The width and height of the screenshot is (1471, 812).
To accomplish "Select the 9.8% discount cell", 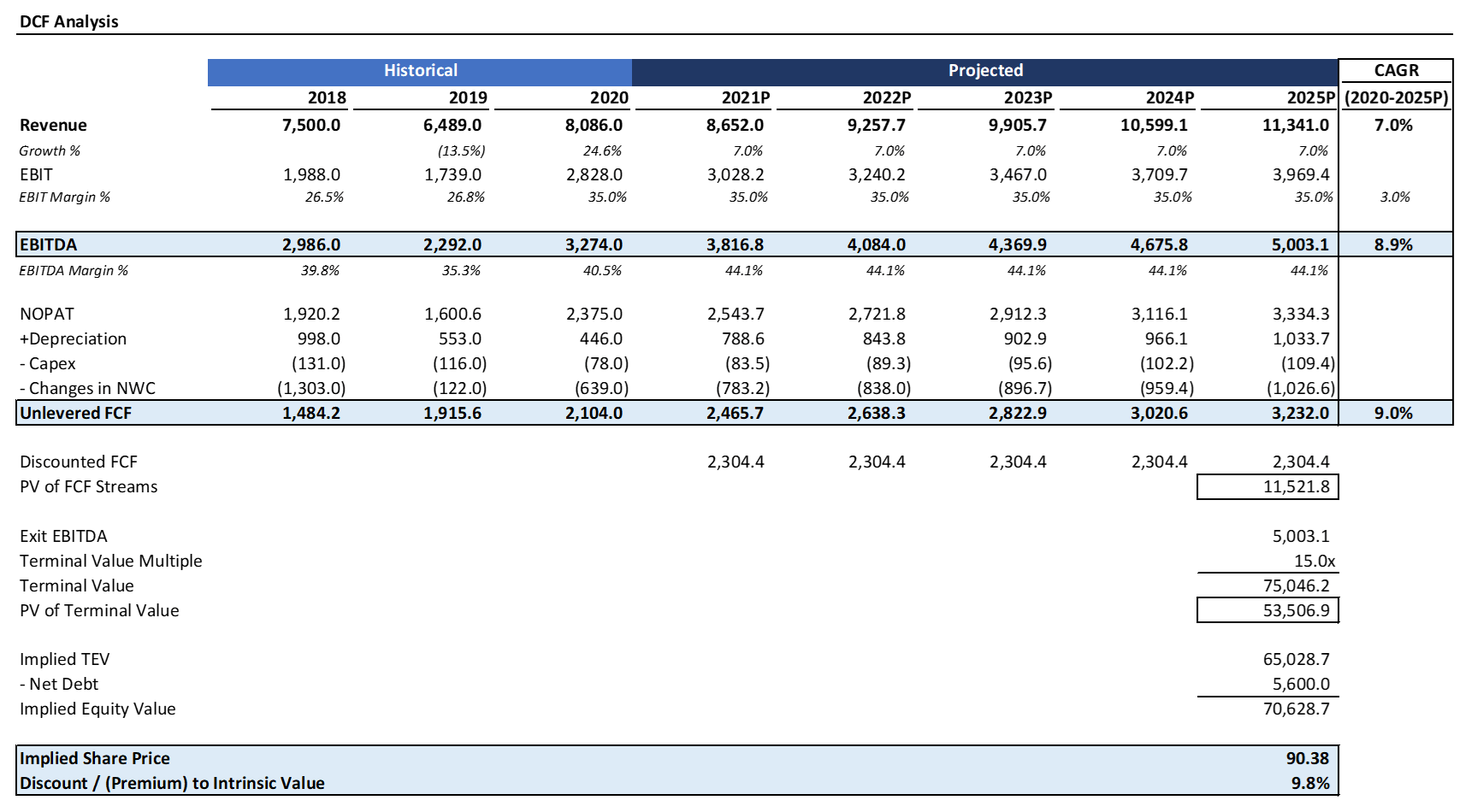I will pyautogui.click(x=1310, y=783).
